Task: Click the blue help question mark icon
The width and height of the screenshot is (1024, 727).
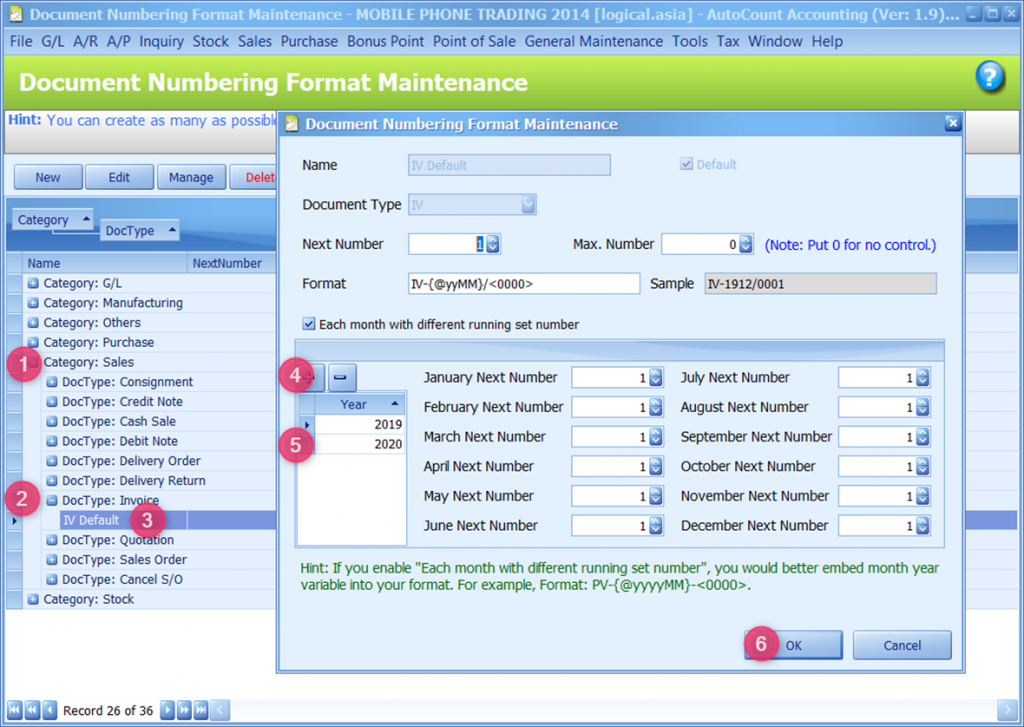Action: point(989,77)
